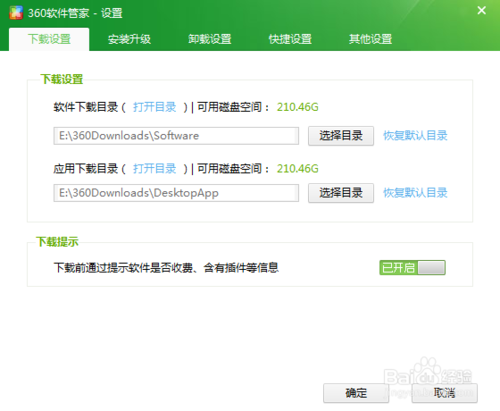Click the E:\360Downloads\DesktopApp path field
Image resolution: width=500 pixels, height=411 pixels.
point(176,193)
